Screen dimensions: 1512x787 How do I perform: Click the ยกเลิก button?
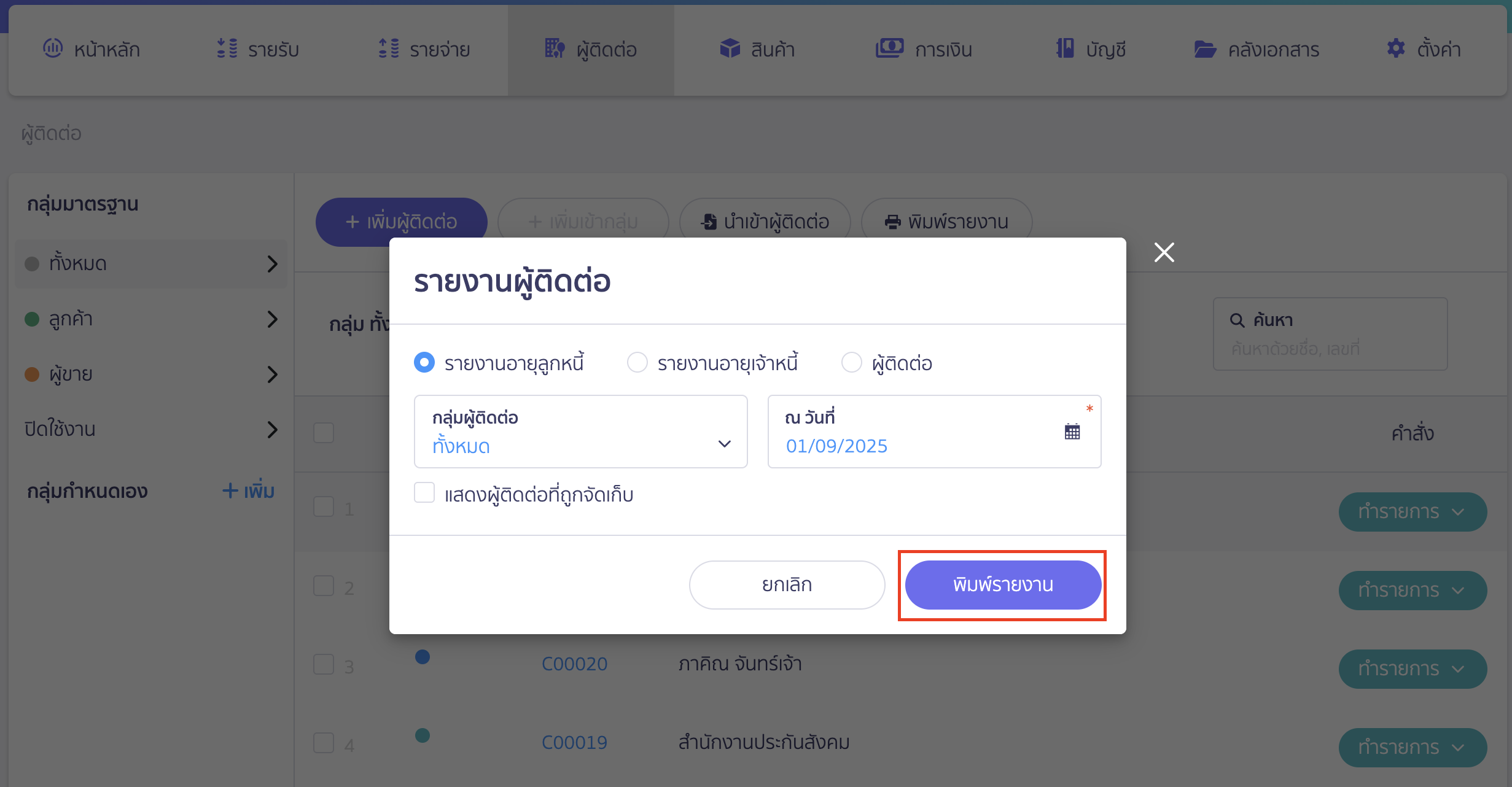787,584
